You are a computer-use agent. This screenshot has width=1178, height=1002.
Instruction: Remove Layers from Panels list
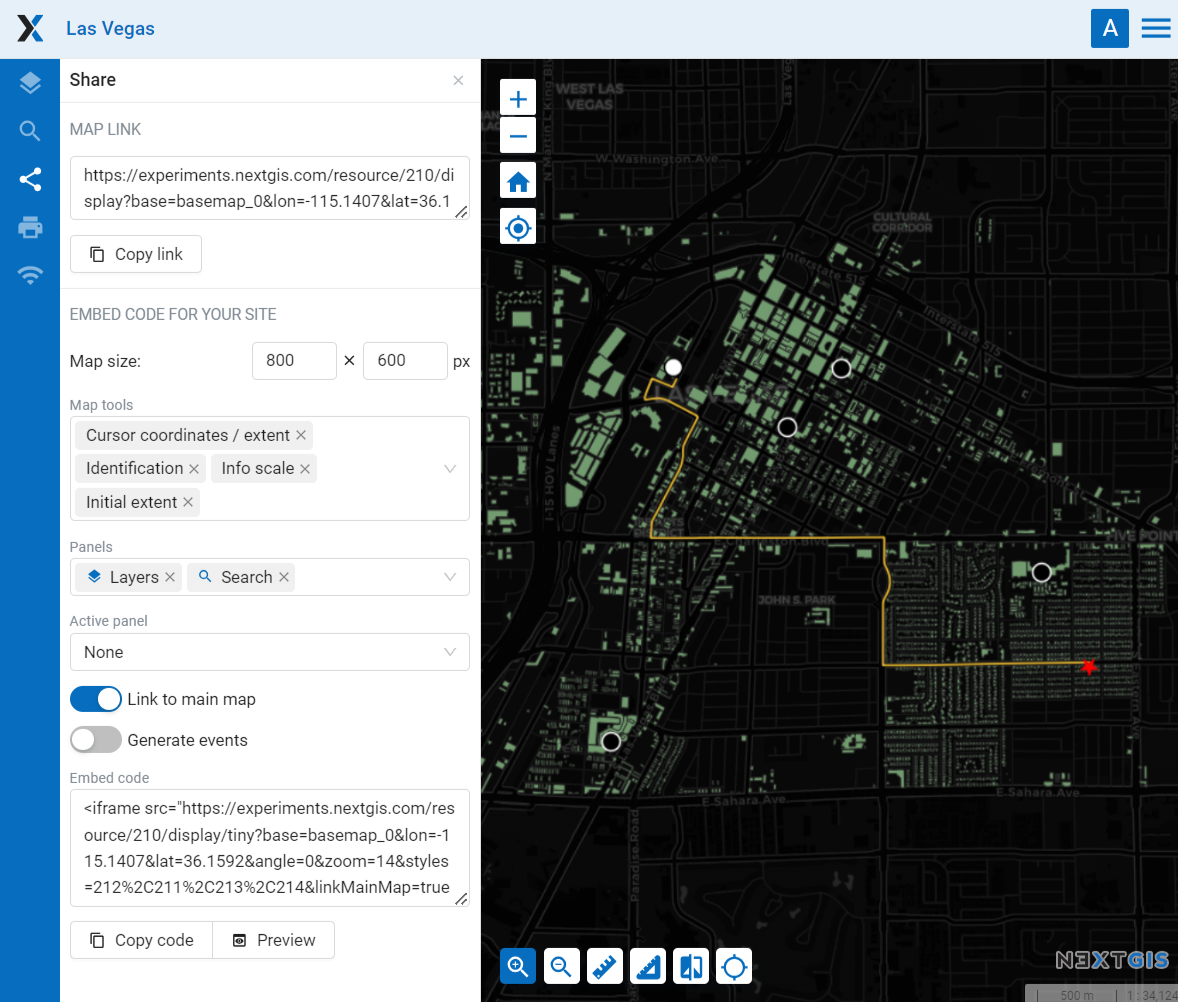coord(170,577)
